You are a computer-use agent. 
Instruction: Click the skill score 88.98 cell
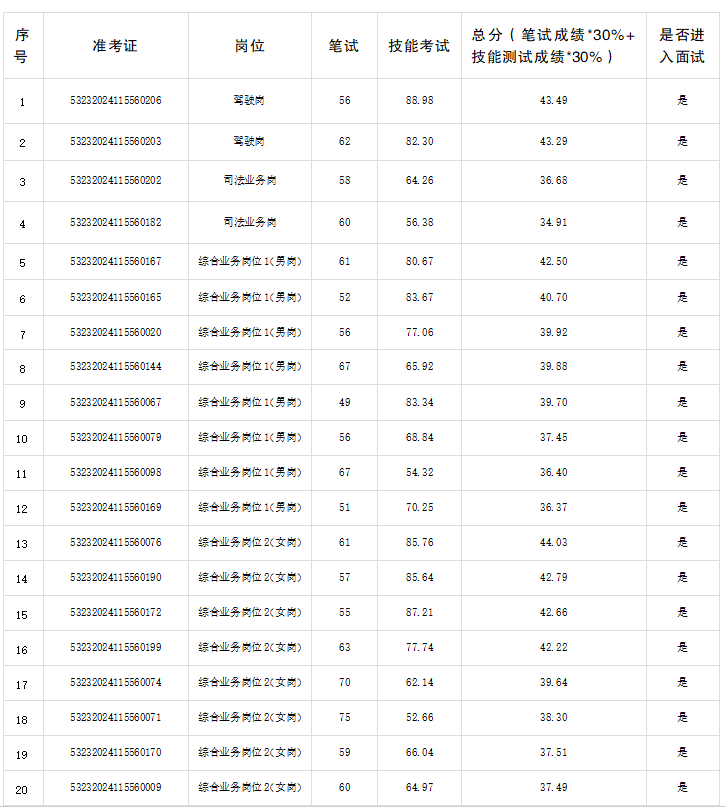click(419, 101)
